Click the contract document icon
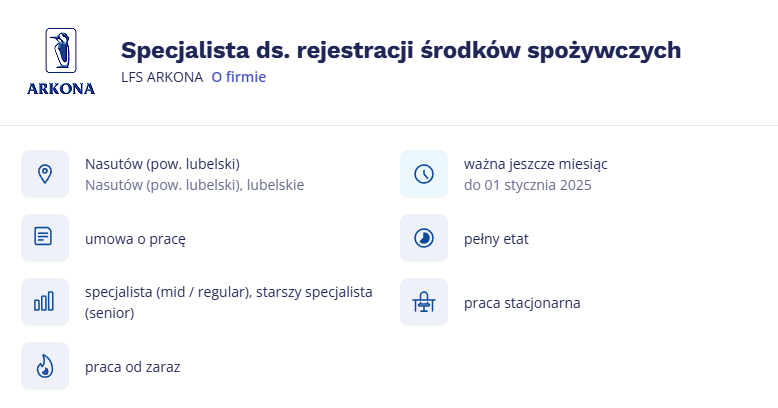 coord(45,238)
